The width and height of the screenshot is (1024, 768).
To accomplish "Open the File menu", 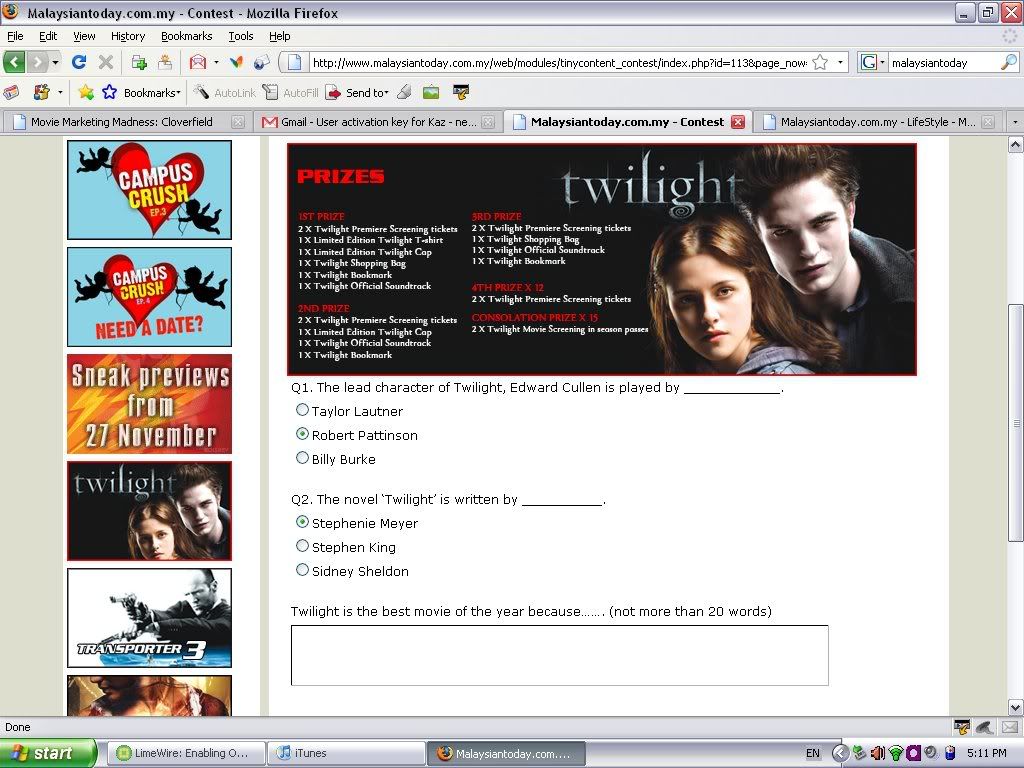I will point(15,36).
